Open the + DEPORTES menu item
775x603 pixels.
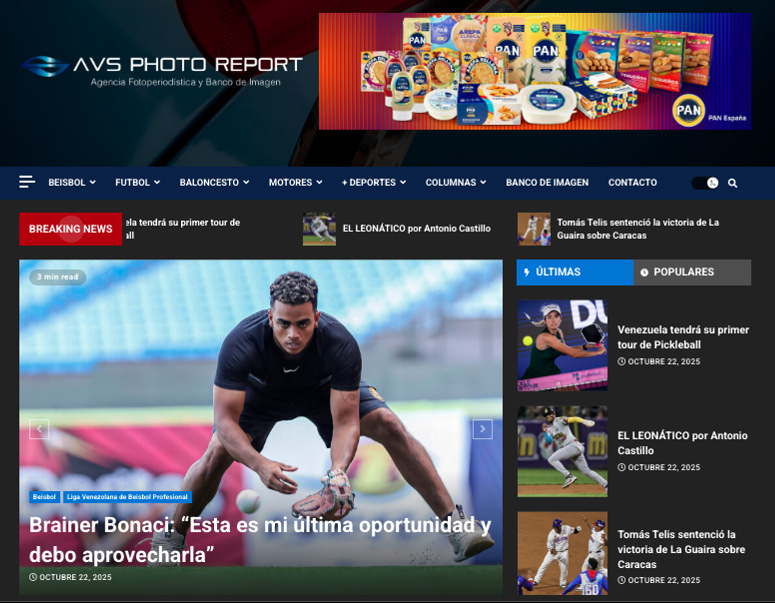(x=369, y=182)
